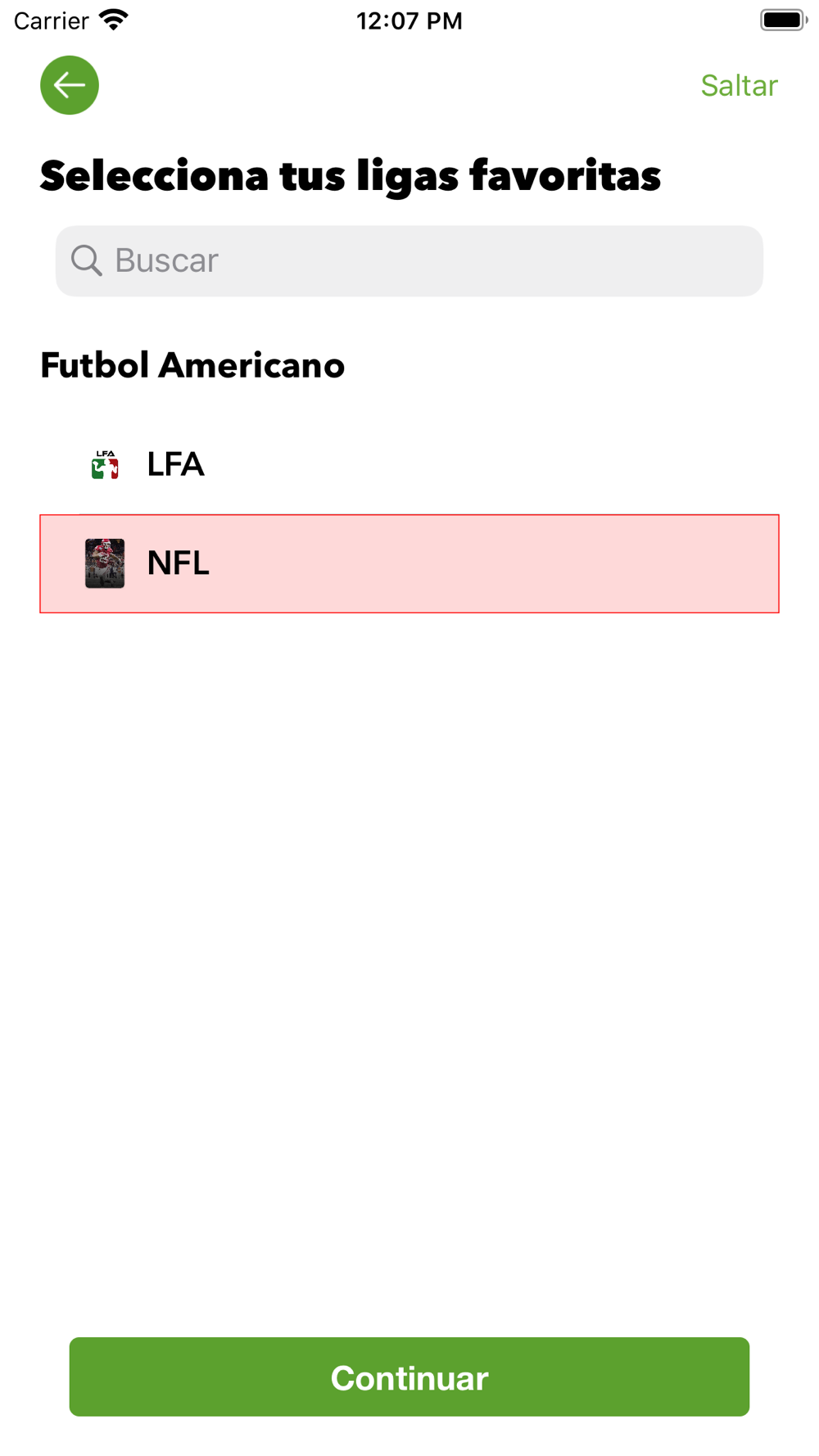Click the magnifying glass search icon

click(x=86, y=260)
